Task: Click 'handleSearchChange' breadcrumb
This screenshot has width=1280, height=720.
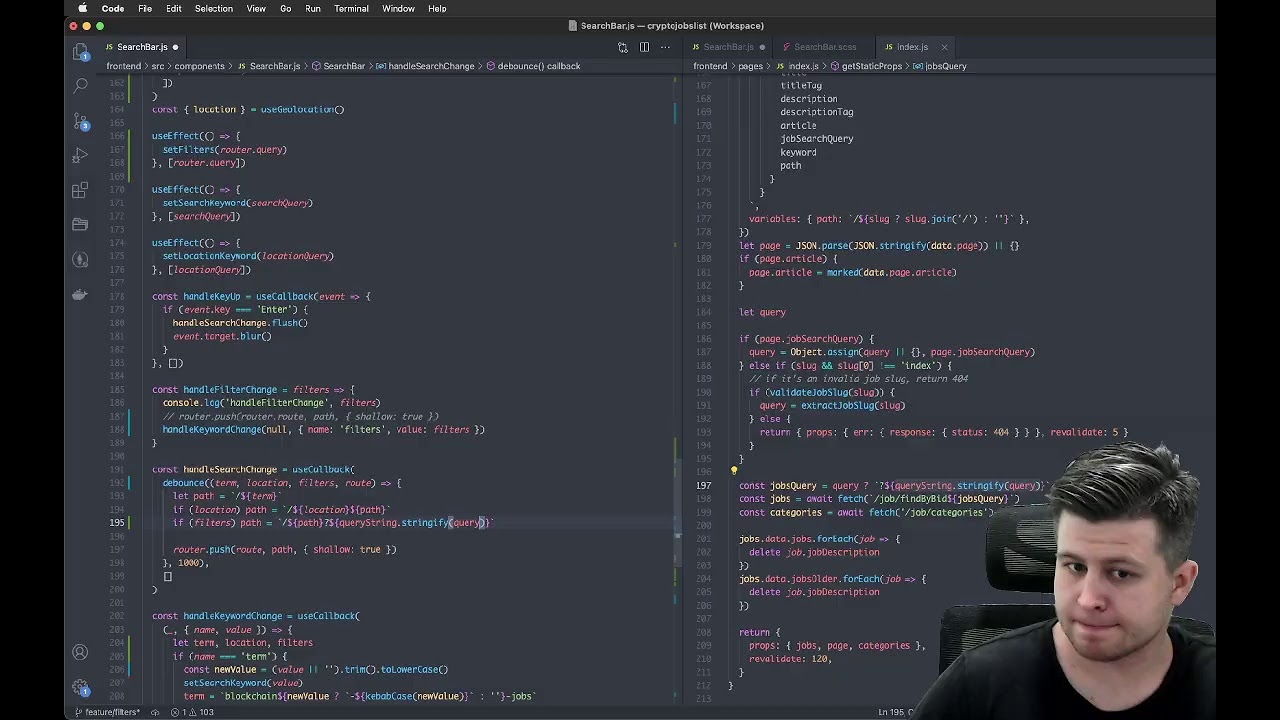Action: point(431,66)
